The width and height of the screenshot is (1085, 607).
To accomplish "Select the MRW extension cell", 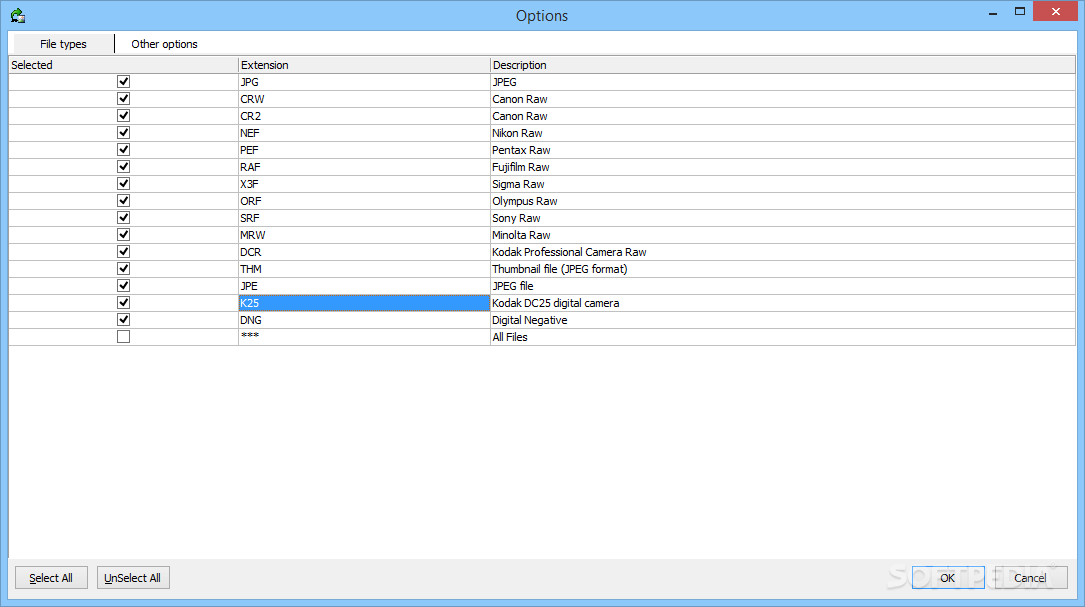I will pos(364,235).
